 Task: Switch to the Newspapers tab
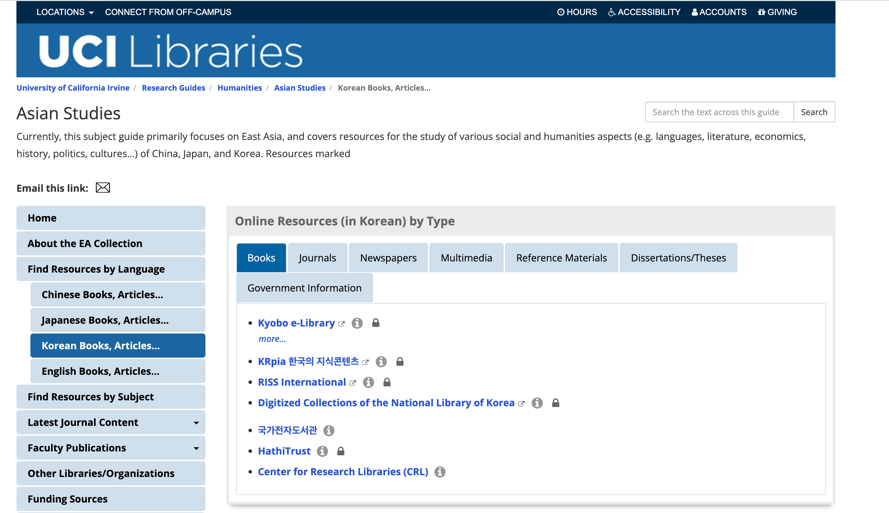(388, 258)
